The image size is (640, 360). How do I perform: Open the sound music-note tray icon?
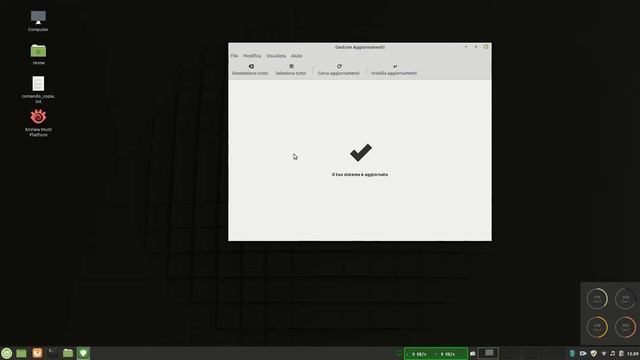[612, 353]
